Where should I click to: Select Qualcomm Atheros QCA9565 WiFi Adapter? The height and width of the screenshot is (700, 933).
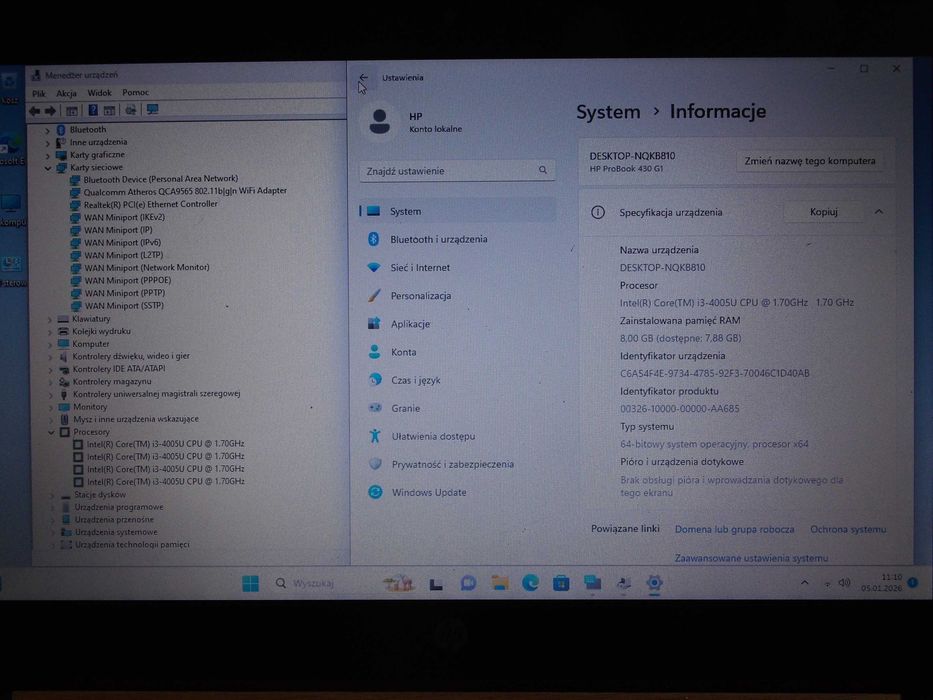[185, 191]
